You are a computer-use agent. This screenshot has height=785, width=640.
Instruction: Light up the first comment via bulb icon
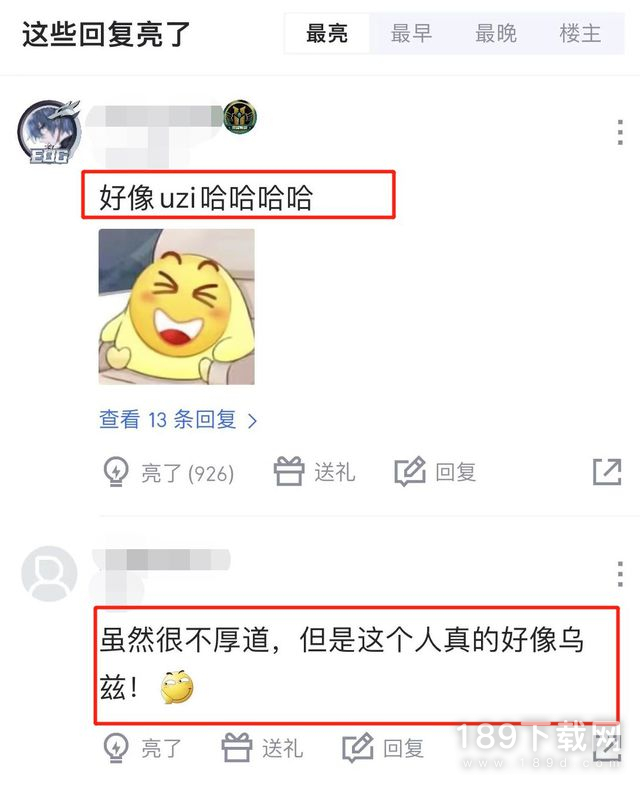(116, 472)
